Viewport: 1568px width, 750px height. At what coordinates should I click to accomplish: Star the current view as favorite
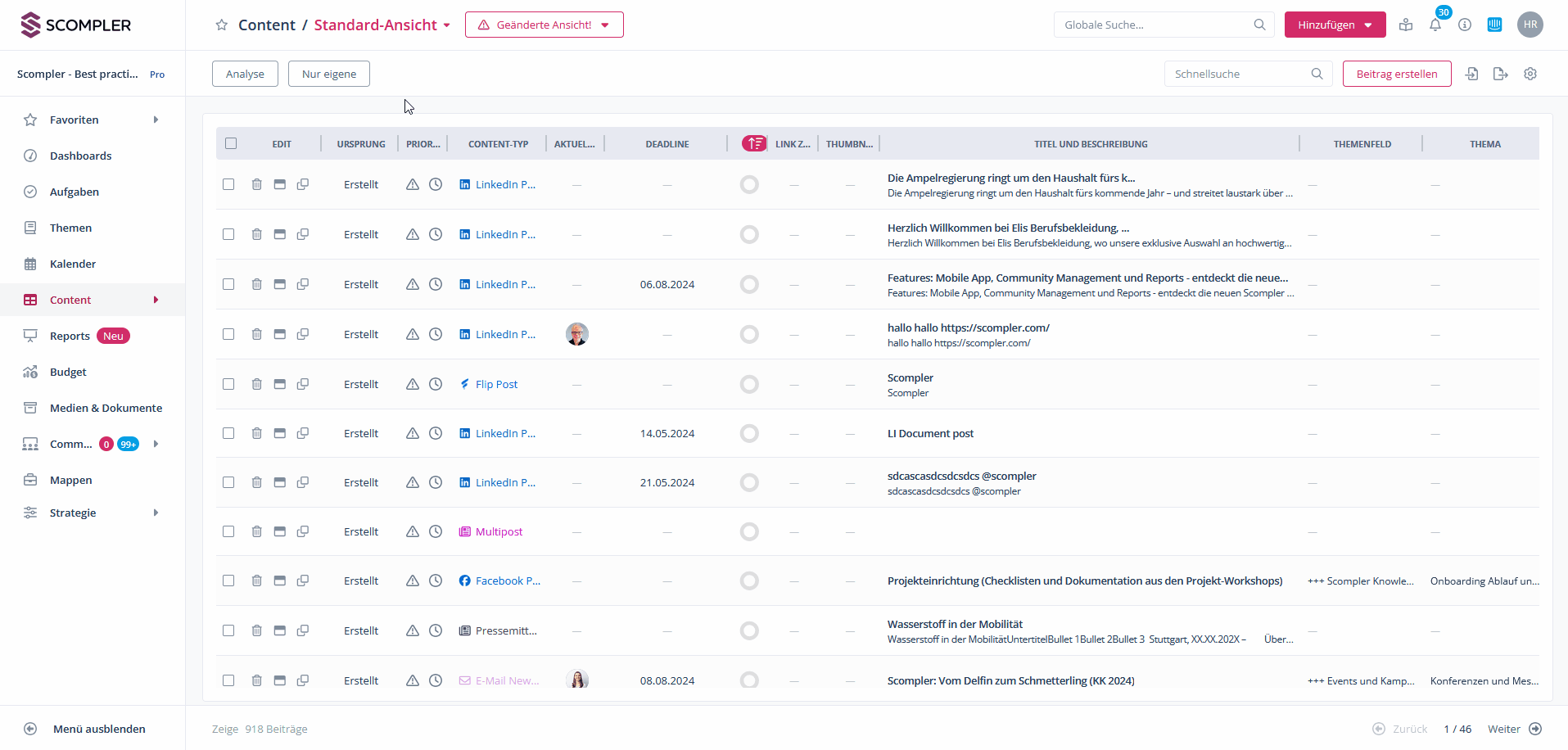coord(221,25)
